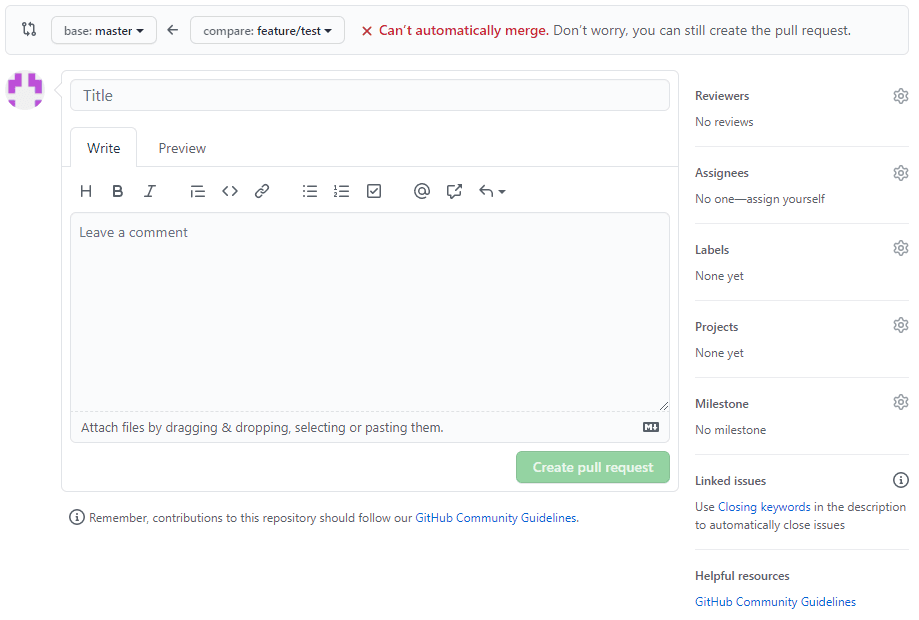The image size is (919, 620).
Task: Open the saved replies dropdown
Action: click(490, 191)
